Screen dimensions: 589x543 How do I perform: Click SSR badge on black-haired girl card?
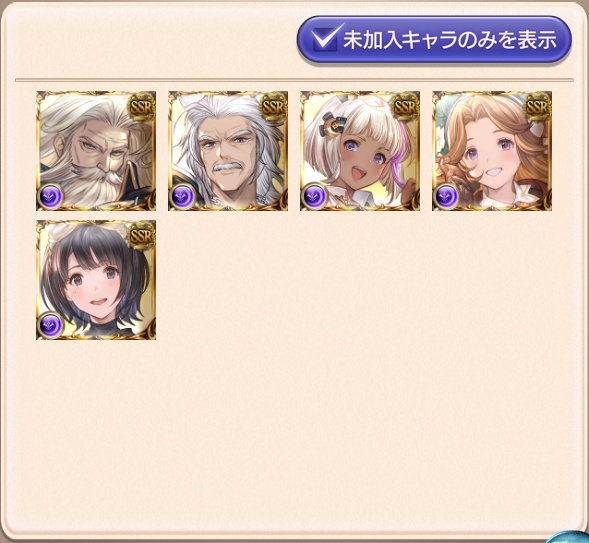click(x=141, y=236)
